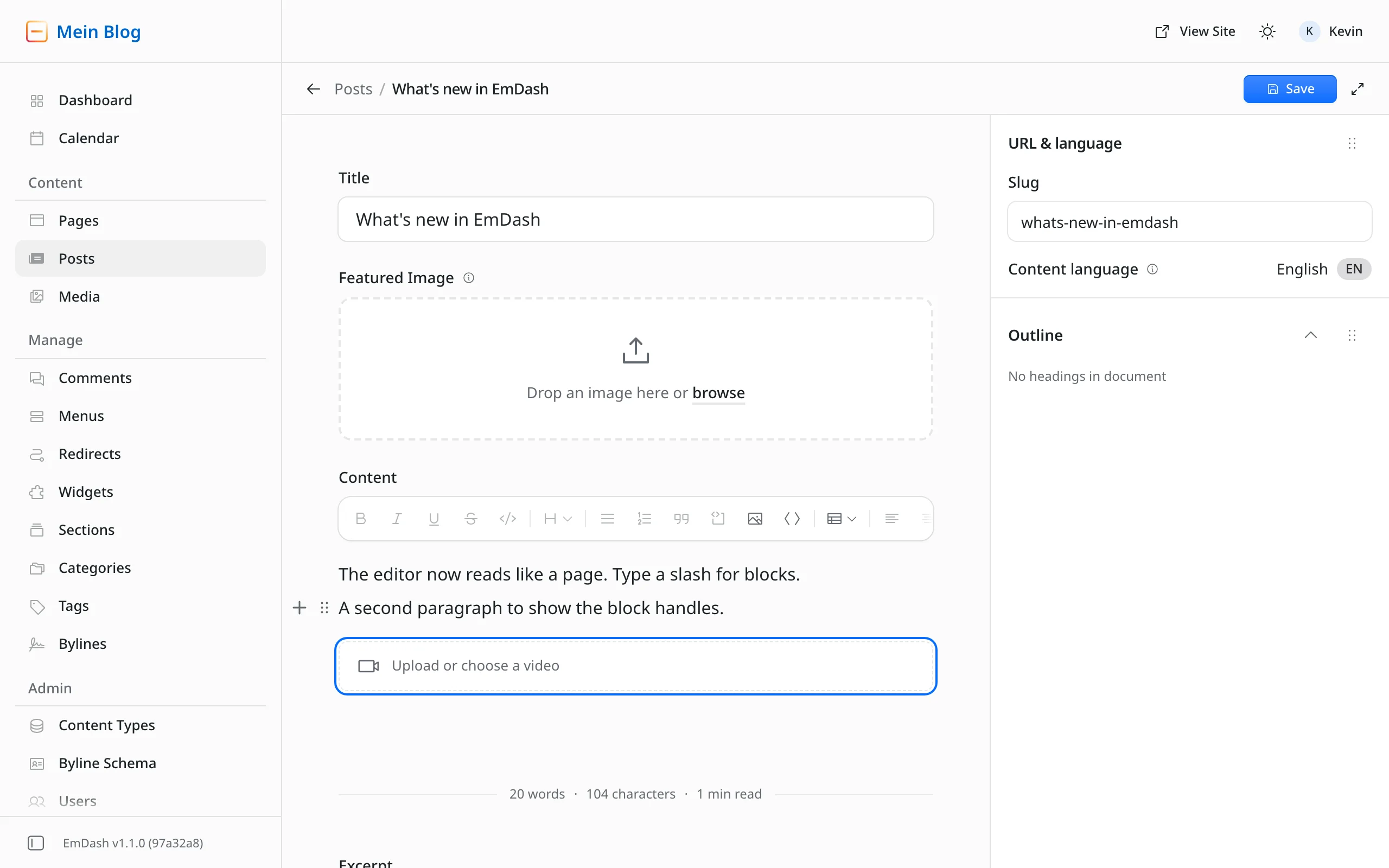The image size is (1389, 868).
Task: Click the plus icon to add a block
Action: point(300,608)
